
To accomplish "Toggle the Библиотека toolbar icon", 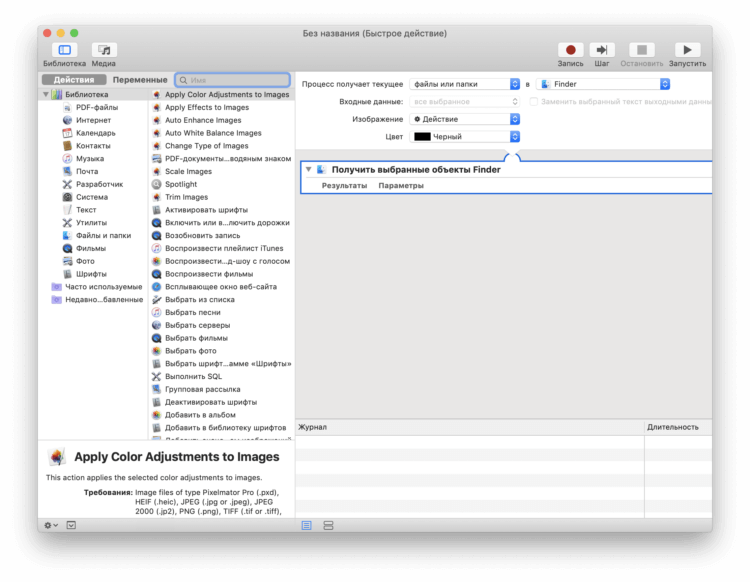I will tap(65, 50).
